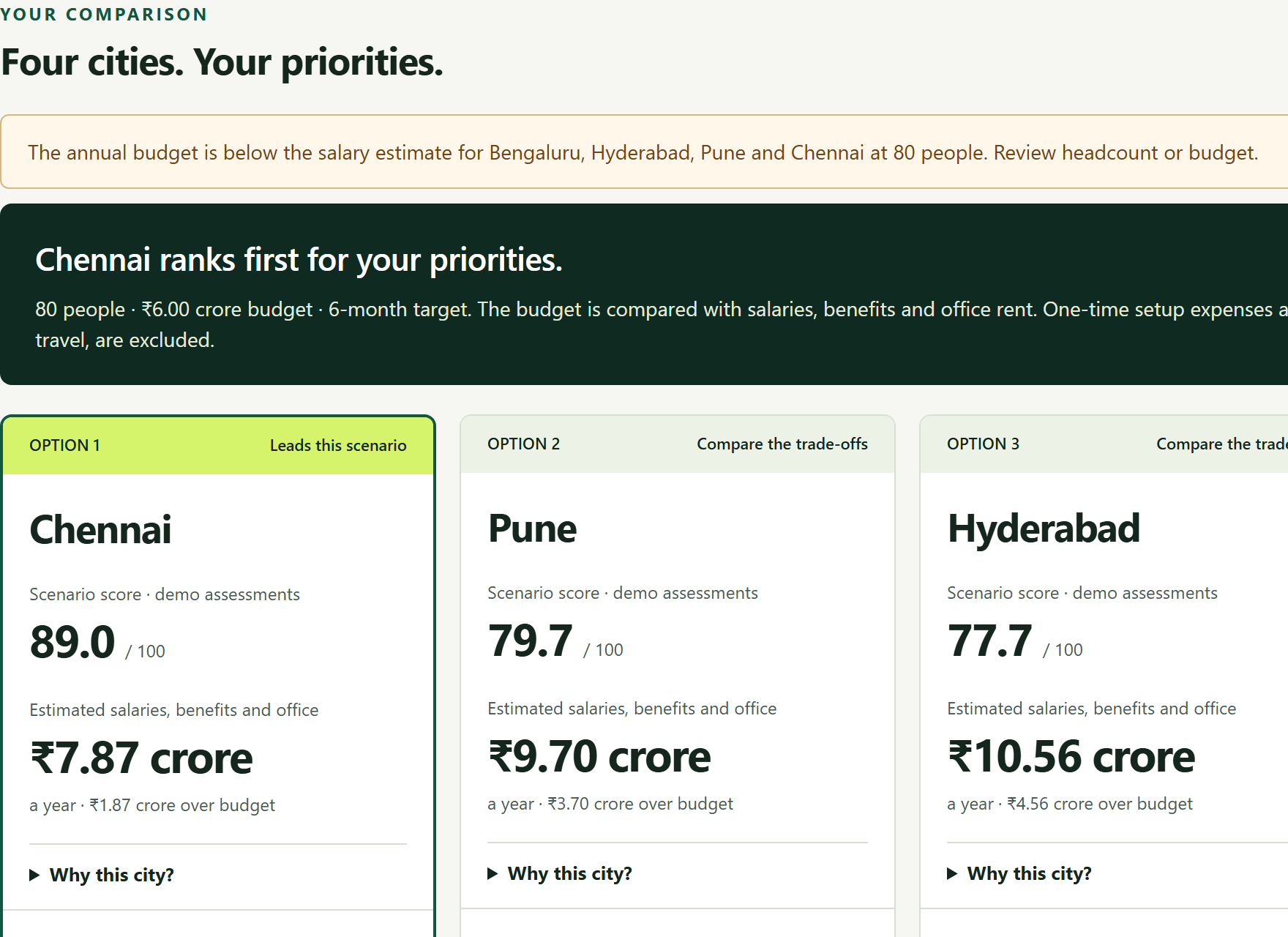The height and width of the screenshot is (937, 1288).
Task: Click the "Leads this scenario" label
Action: 338,445
